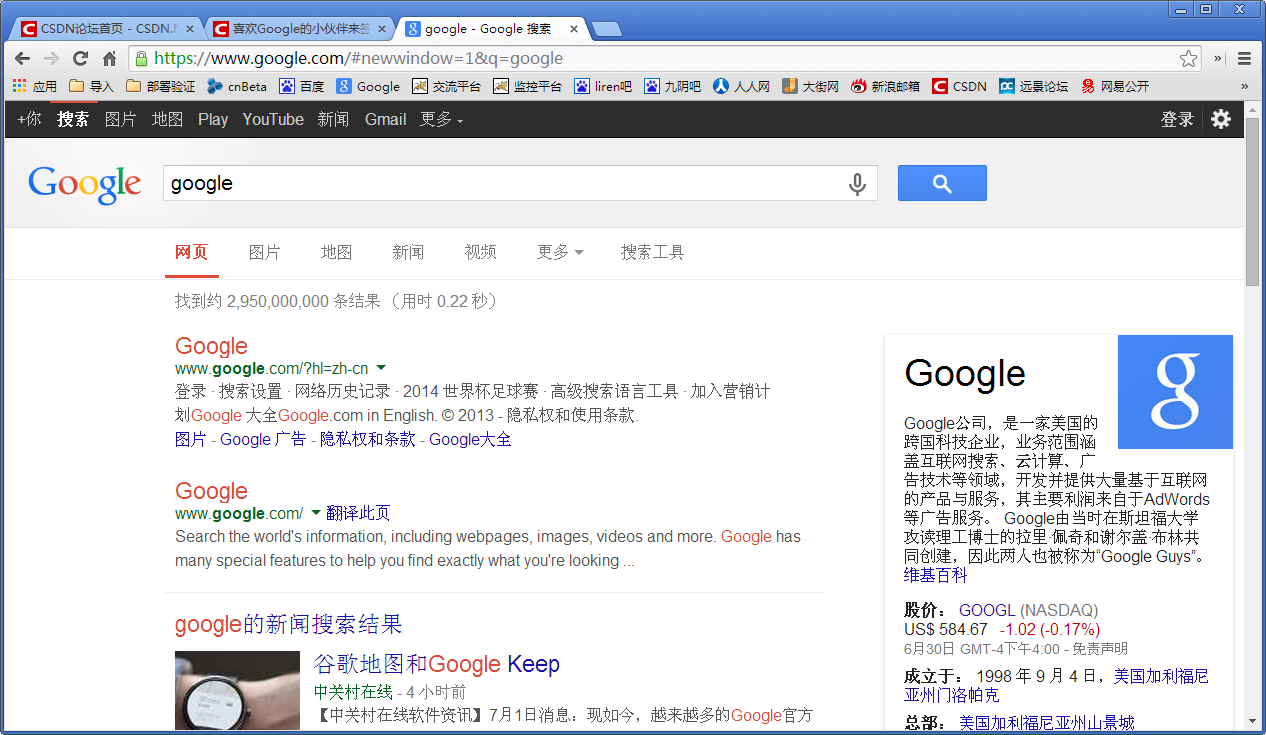Select the 图片 search results tab
This screenshot has height=735, width=1266.
(x=264, y=252)
